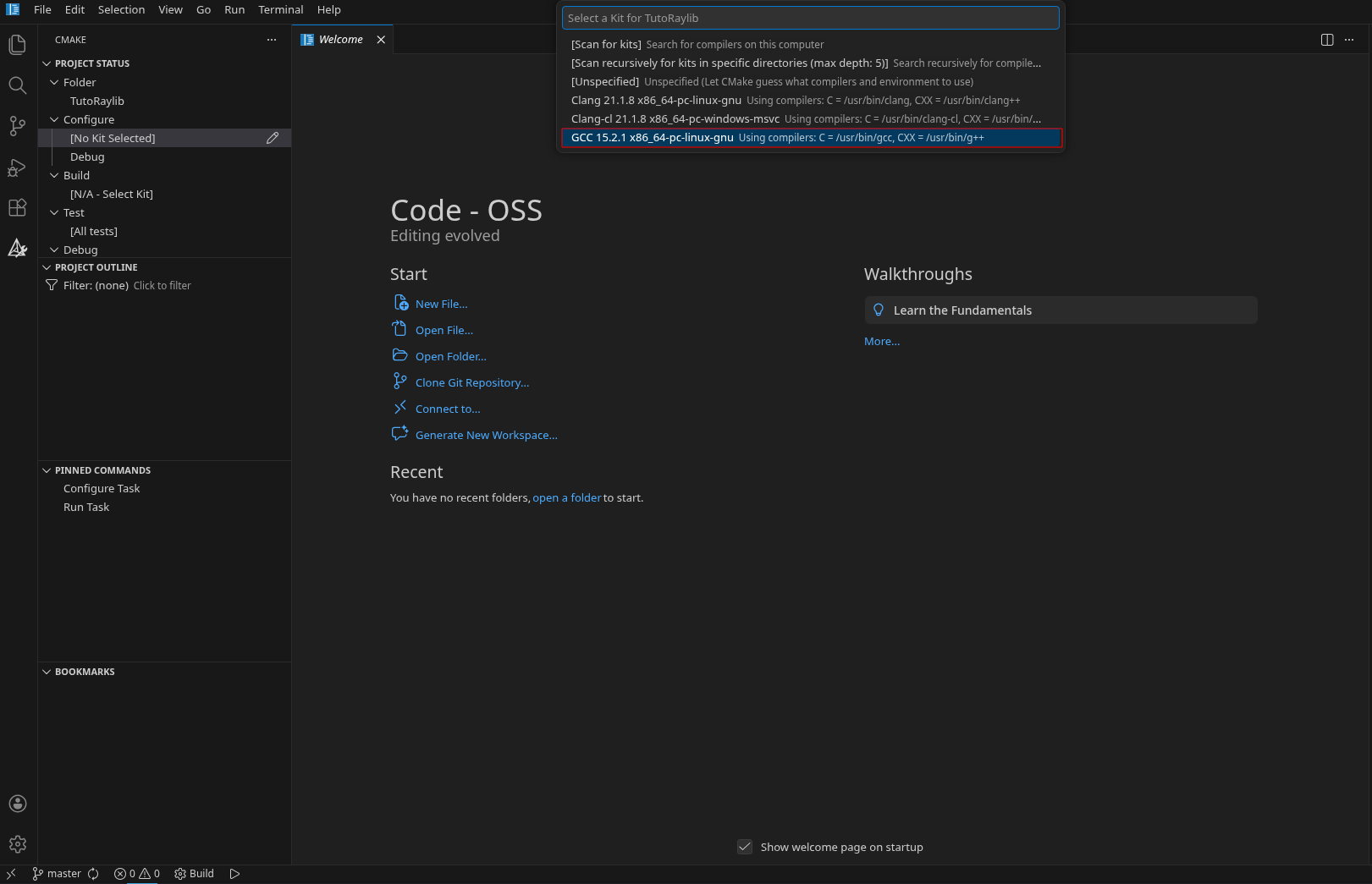This screenshot has height=884, width=1372.
Task: Click the Clone Git Repository link
Action: (471, 383)
